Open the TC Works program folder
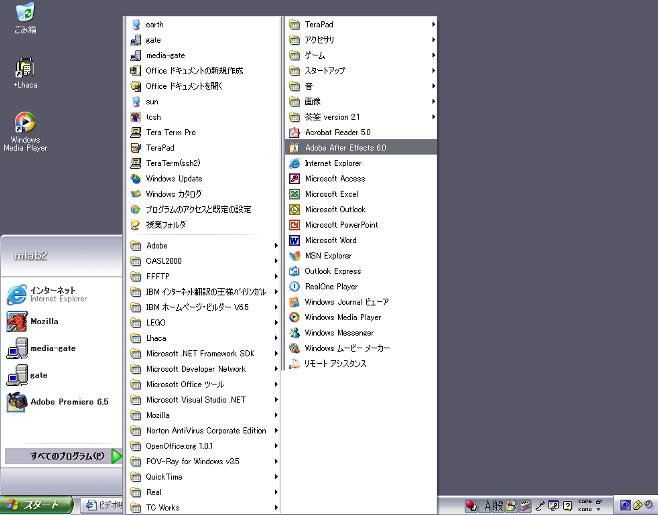 (x=204, y=507)
